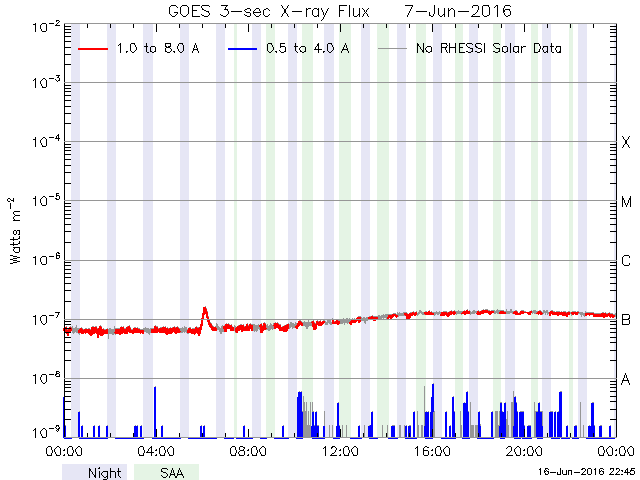Click the A flare class label

[626, 380]
